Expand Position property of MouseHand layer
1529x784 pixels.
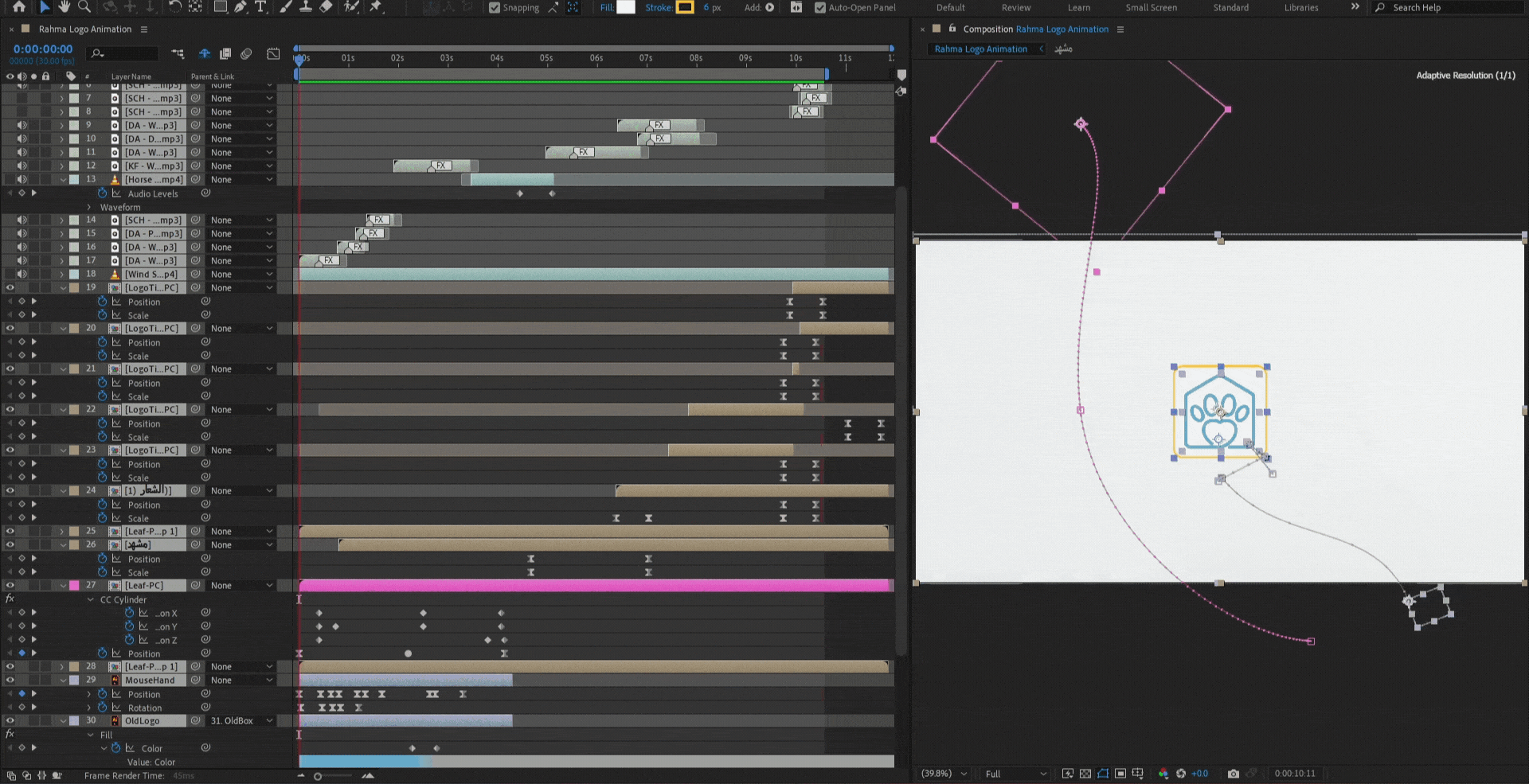pyautogui.click(x=89, y=694)
